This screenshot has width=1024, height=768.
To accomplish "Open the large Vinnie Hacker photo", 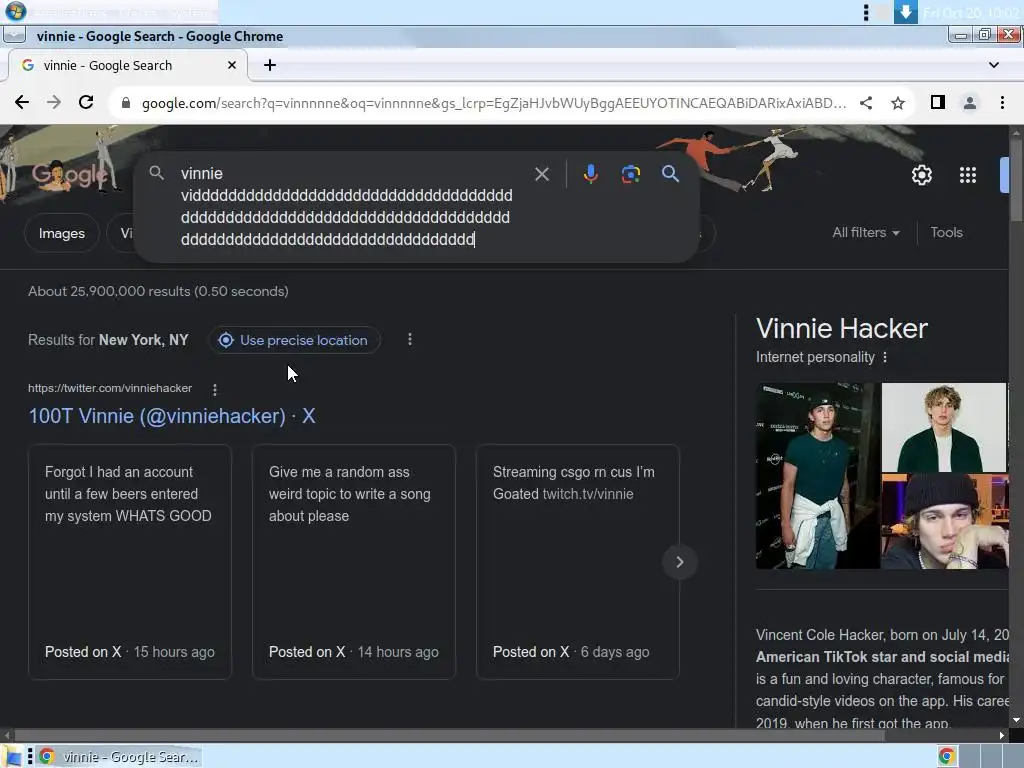I will [x=818, y=475].
